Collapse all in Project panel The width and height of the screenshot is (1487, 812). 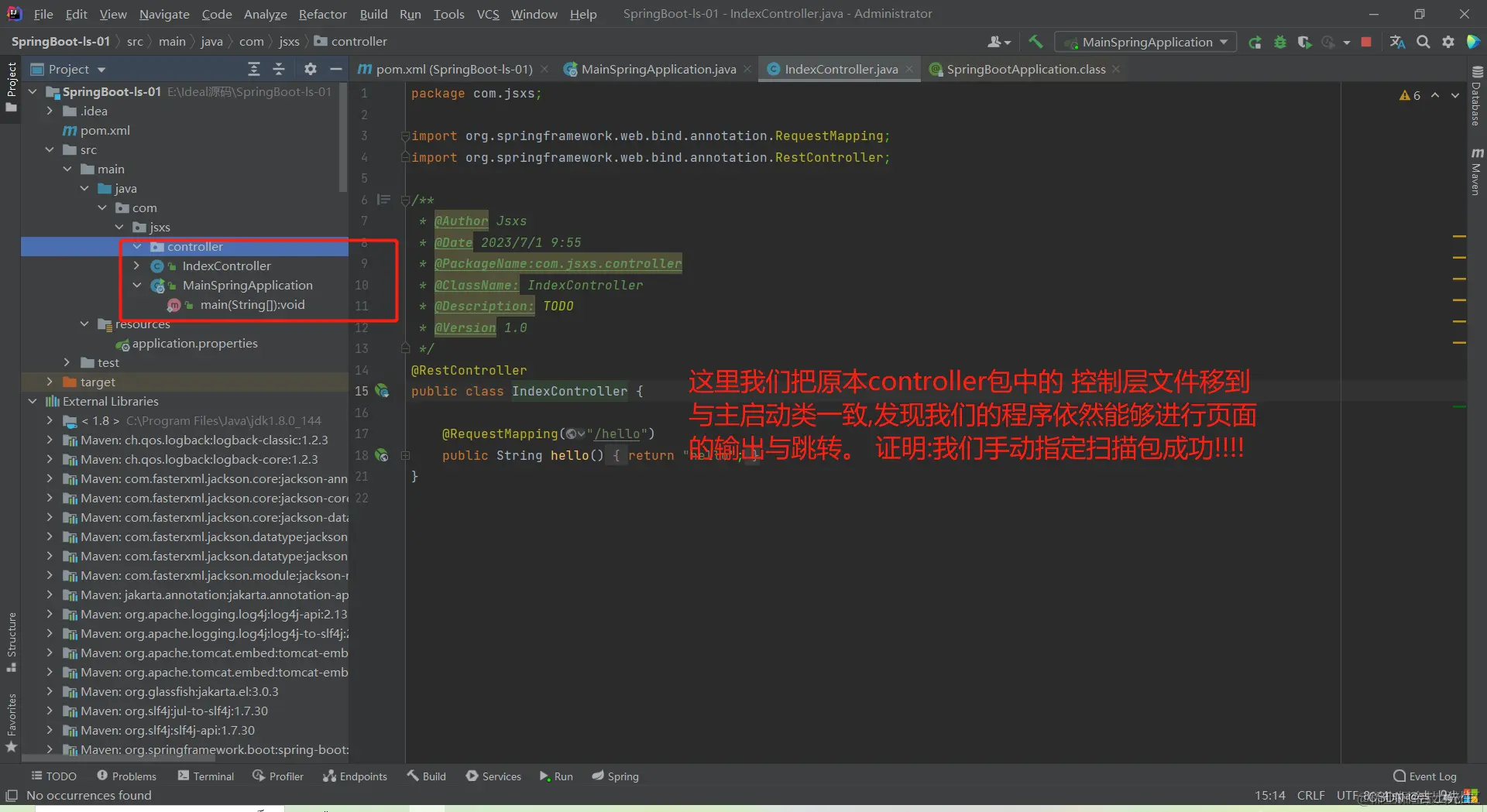coord(279,69)
